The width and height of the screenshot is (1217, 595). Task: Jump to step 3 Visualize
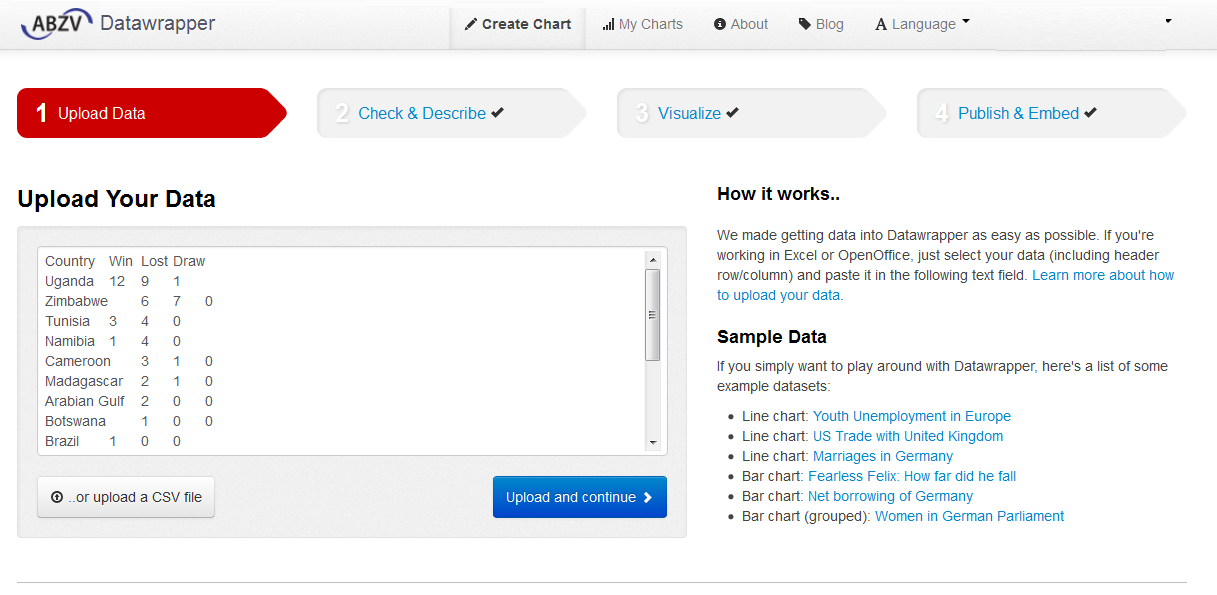(x=750, y=113)
